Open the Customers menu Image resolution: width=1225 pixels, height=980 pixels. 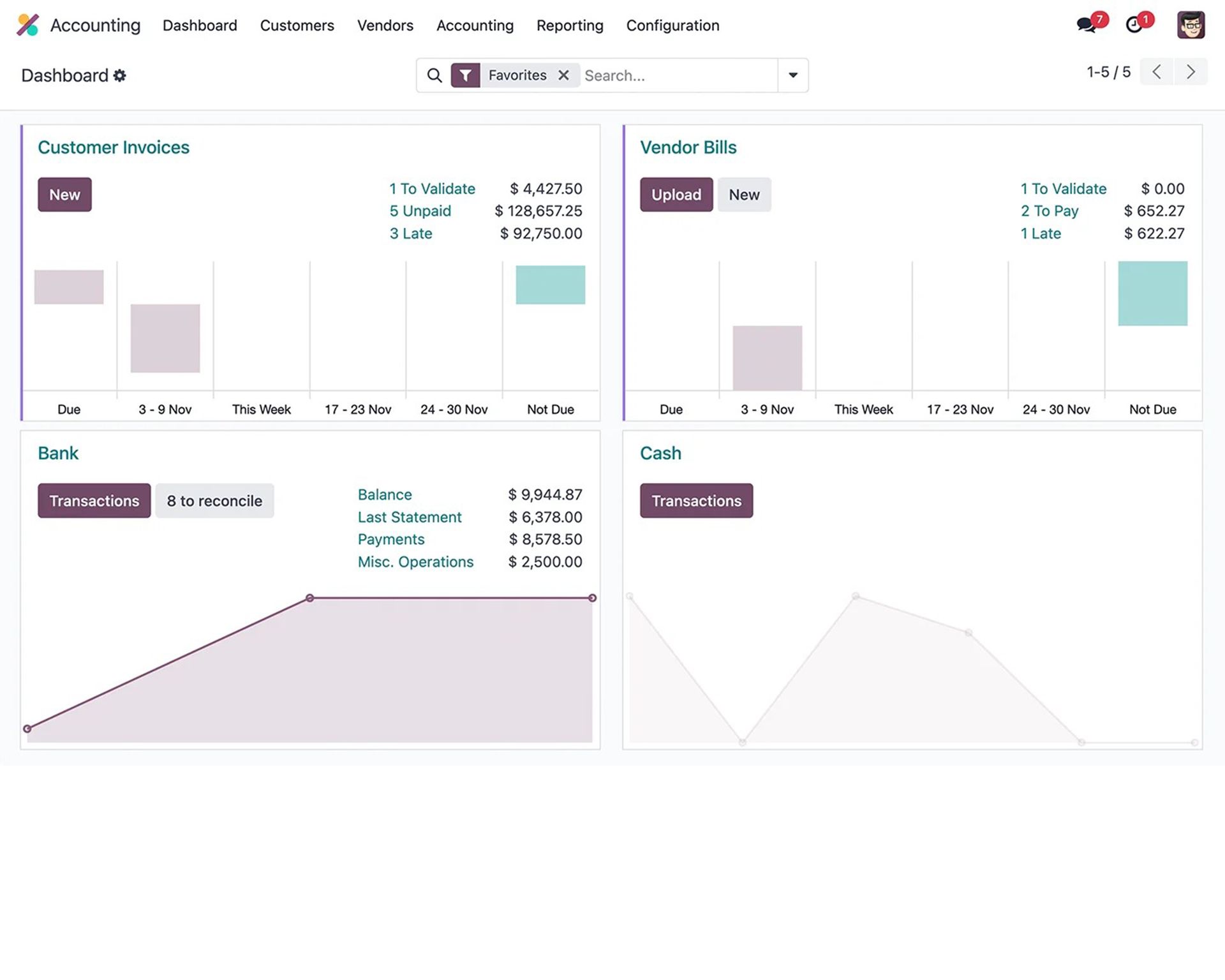point(297,26)
